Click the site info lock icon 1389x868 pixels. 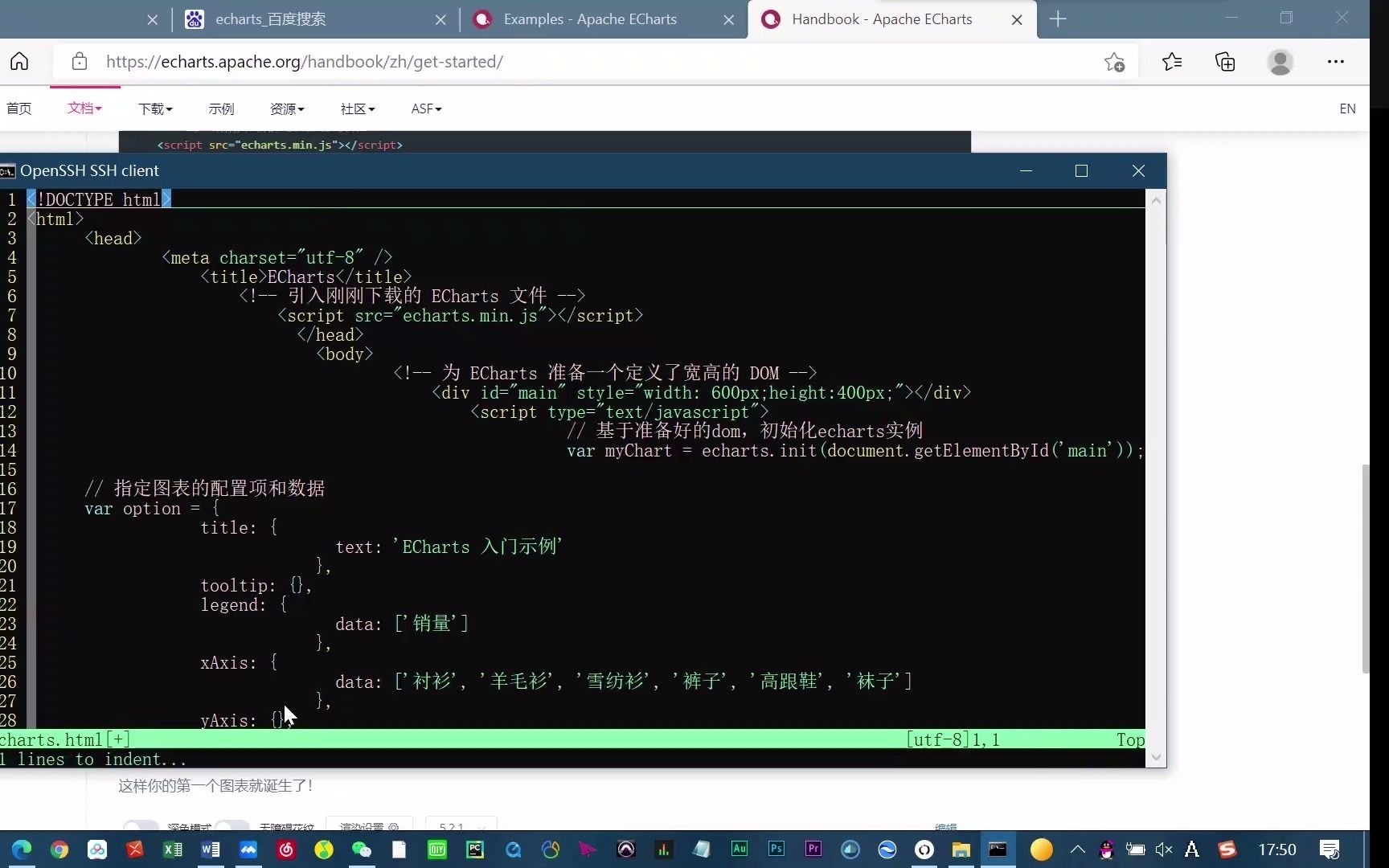coord(79,61)
